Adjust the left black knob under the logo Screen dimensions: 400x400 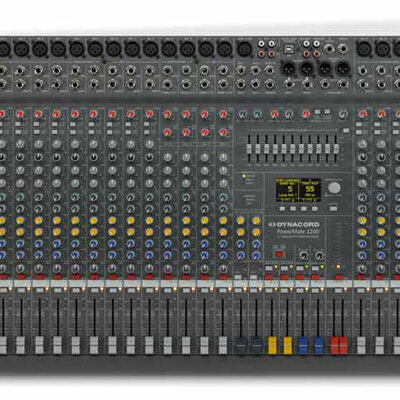[304, 256]
